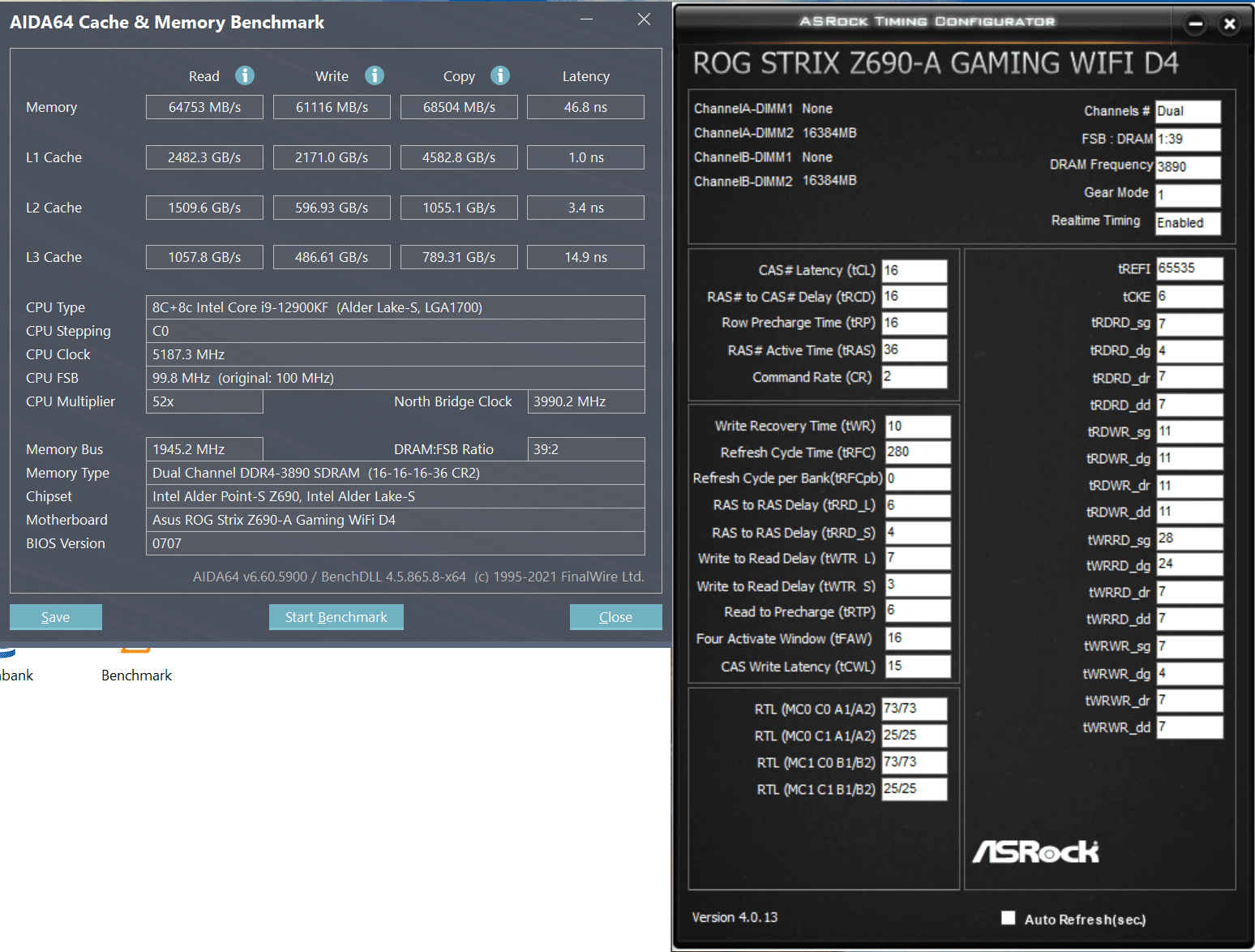Click the Refresh Cycle Time (tRFC) field

(x=918, y=452)
